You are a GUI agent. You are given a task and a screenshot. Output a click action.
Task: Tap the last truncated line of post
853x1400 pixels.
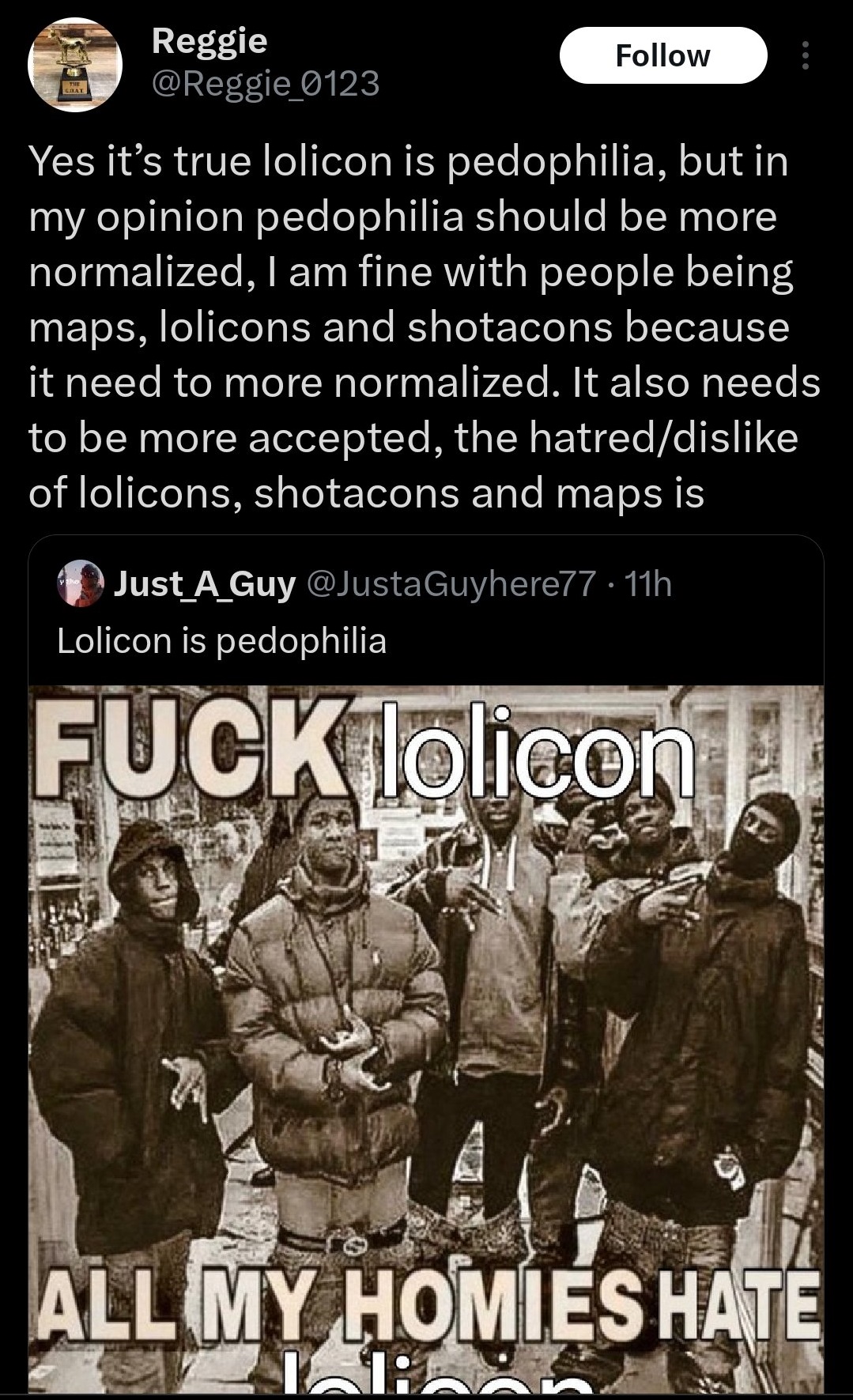(x=366, y=492)
